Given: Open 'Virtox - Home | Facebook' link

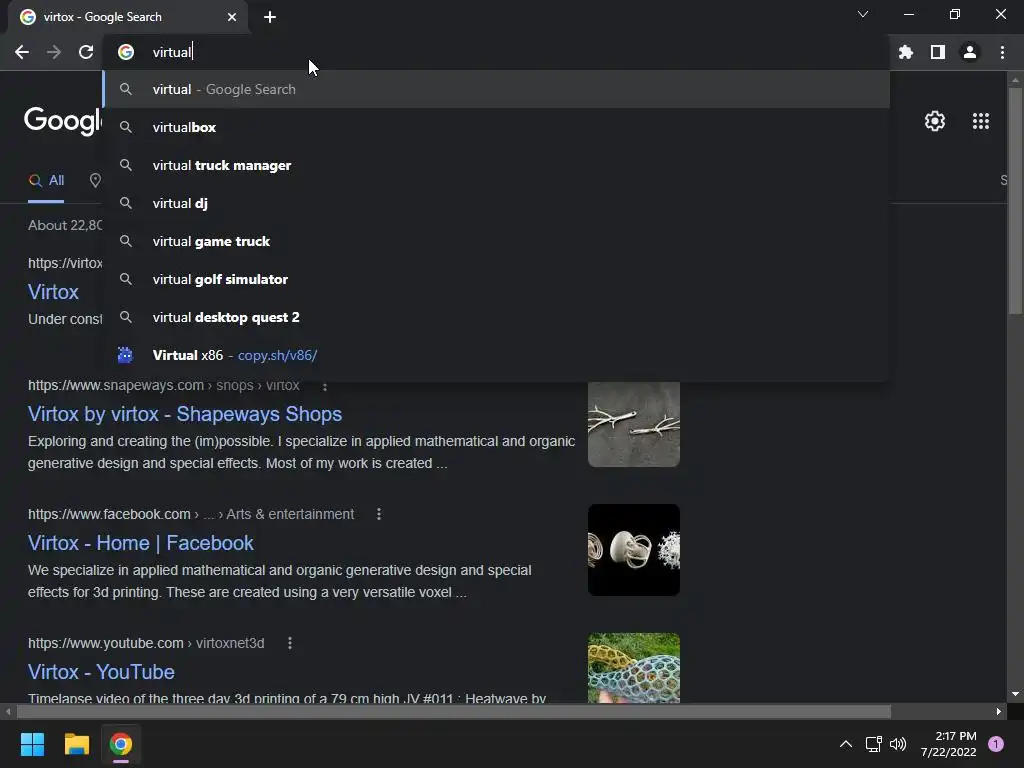Looking at the screenshot, I should [140, 543].
